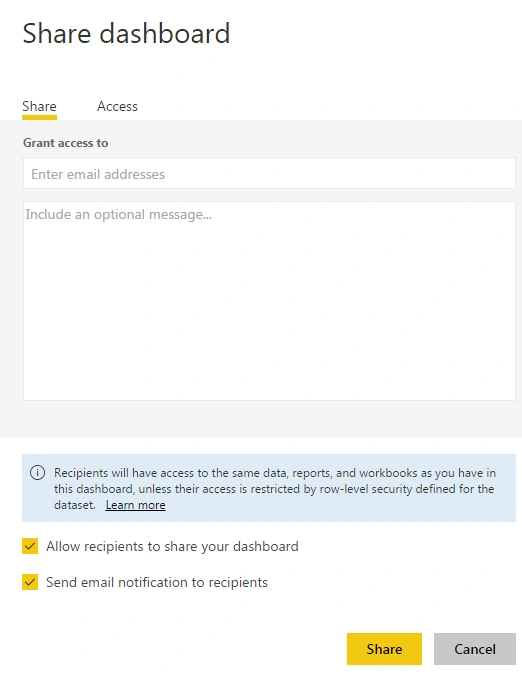Click the info circle icon in banner
The height and width of the screenshot is (677, 522).
(37, 473)
